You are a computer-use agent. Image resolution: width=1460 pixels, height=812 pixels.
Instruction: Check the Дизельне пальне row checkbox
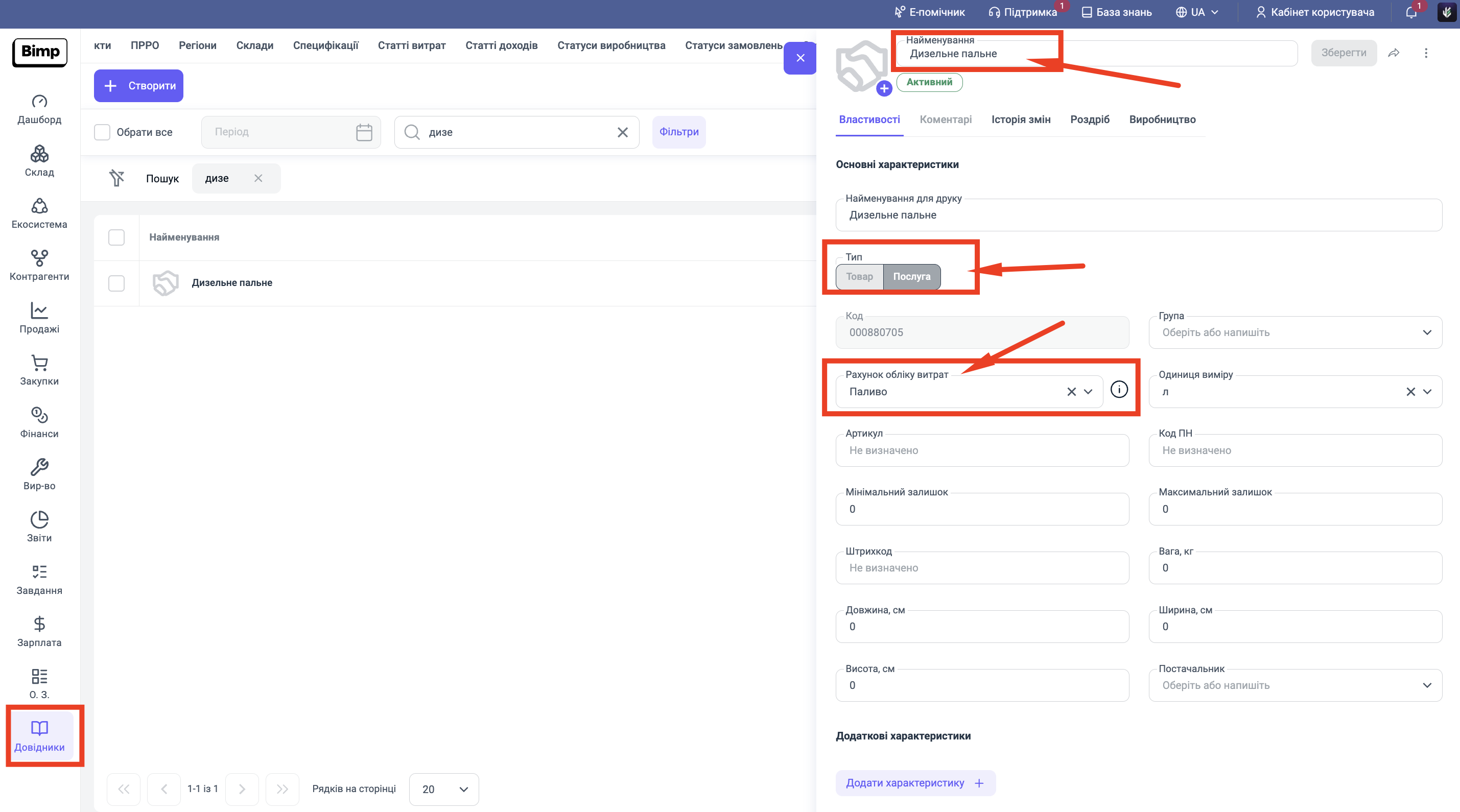point(116,283)
